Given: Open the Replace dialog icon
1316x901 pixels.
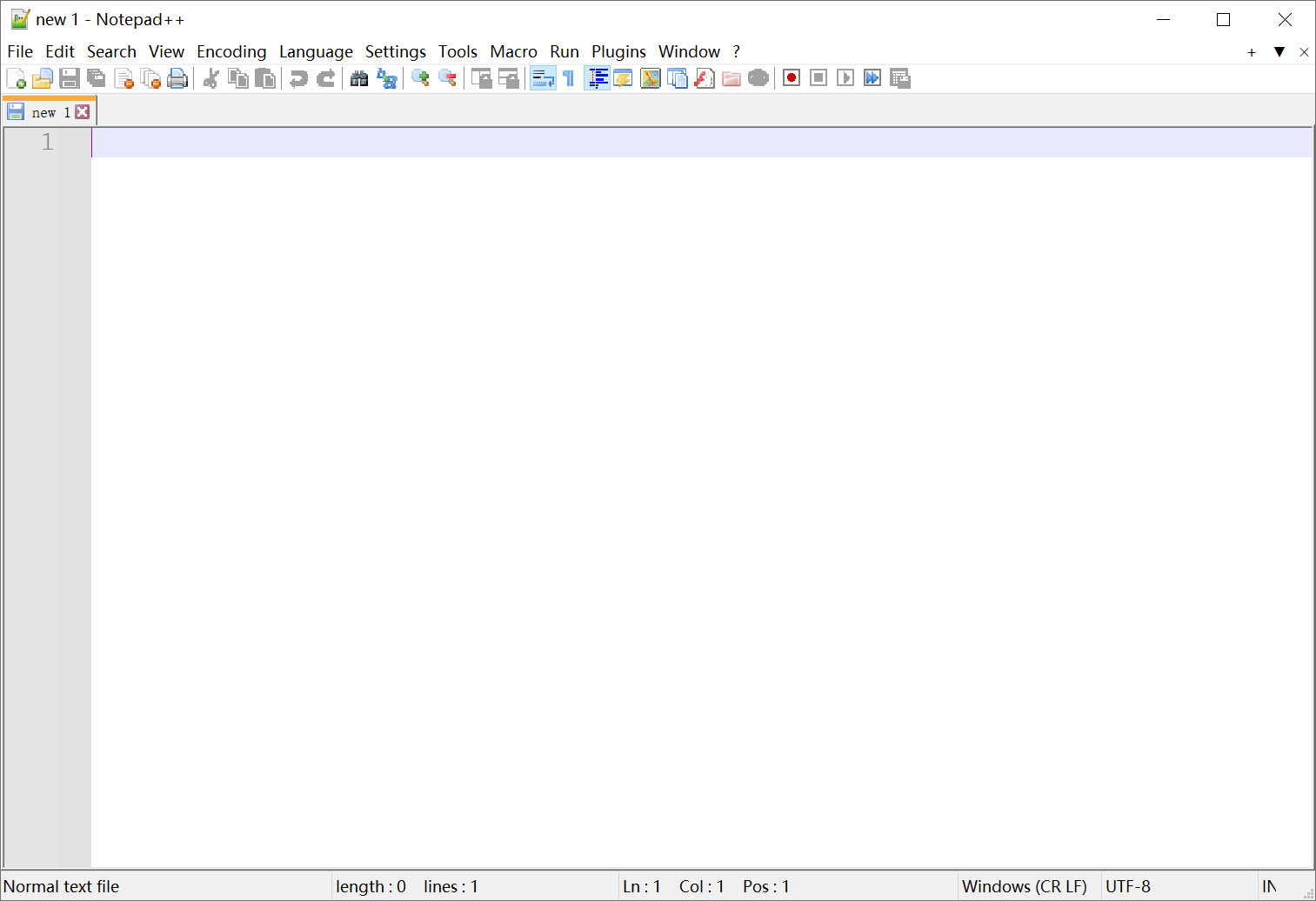Looking at the screenshot, I should coord(387,78).
